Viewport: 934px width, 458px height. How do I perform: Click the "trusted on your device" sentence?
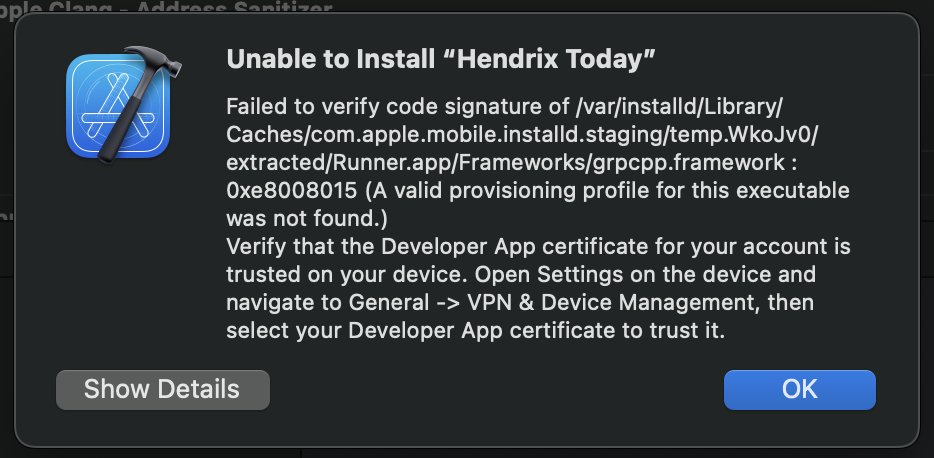347,275
